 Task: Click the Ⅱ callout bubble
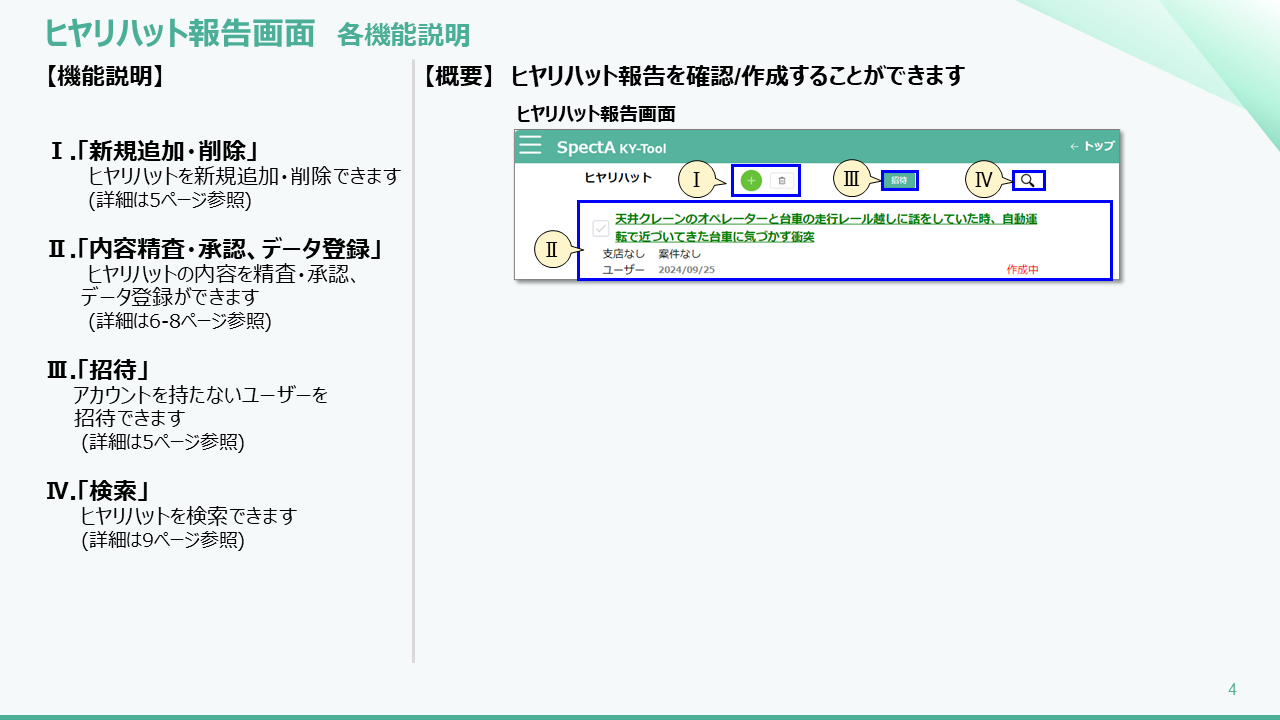[x=551, y=250]
